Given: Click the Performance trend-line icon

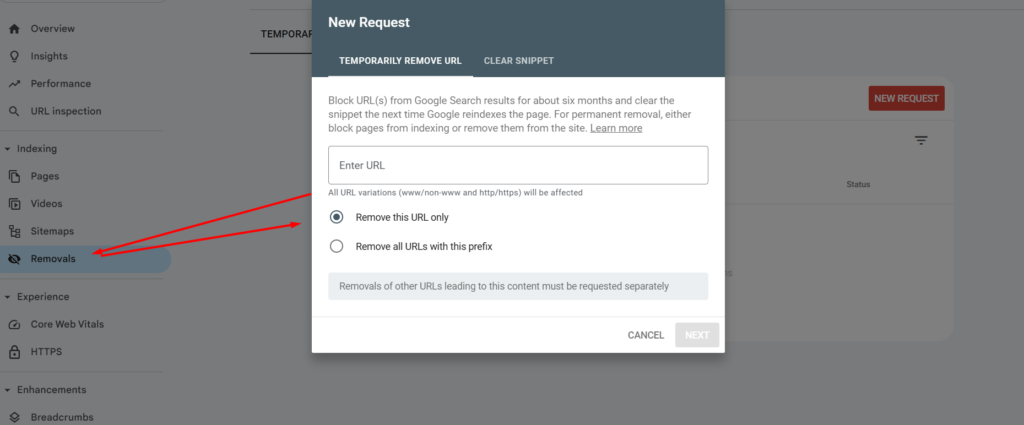Looking at the screenshot, I should (x=14, y=84).
